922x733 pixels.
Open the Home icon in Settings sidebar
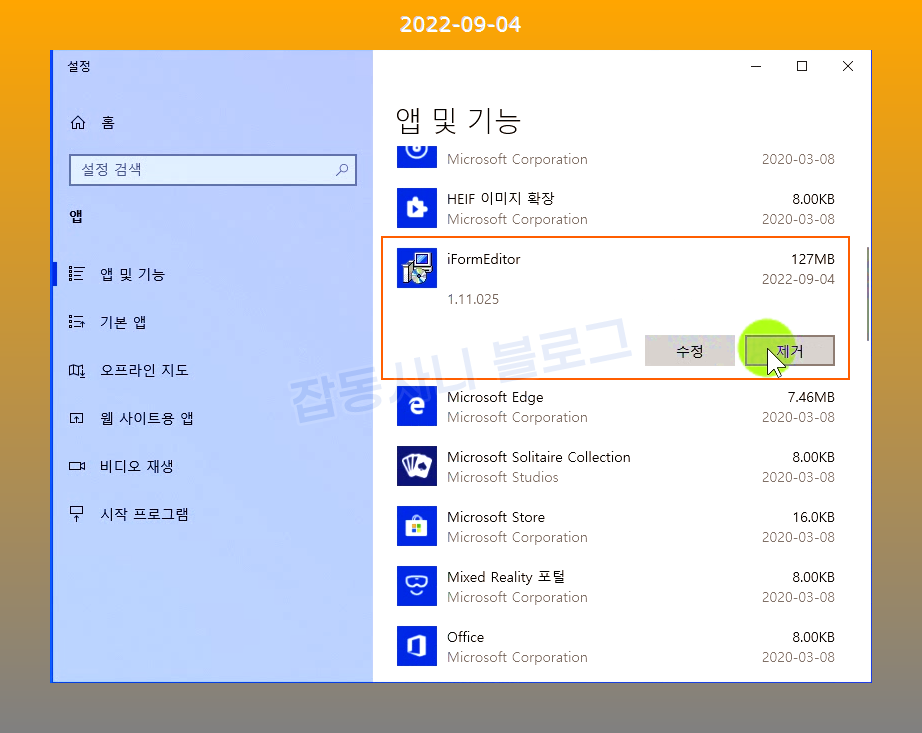tap(78, 122)
